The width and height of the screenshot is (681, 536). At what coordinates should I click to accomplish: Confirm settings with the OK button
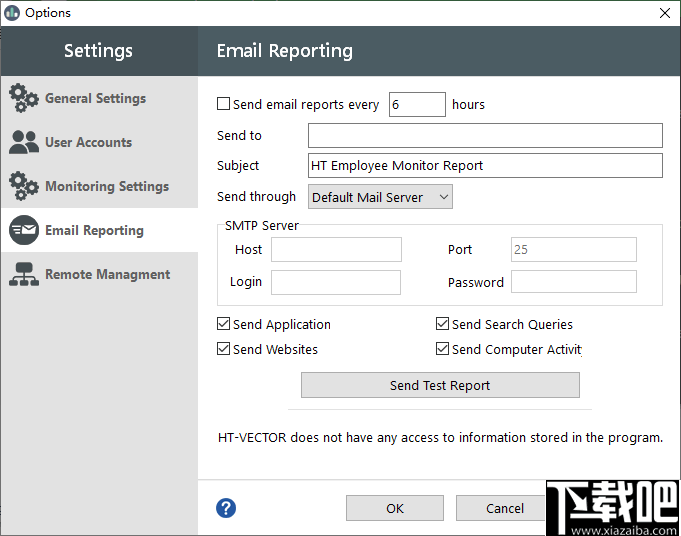395,508
